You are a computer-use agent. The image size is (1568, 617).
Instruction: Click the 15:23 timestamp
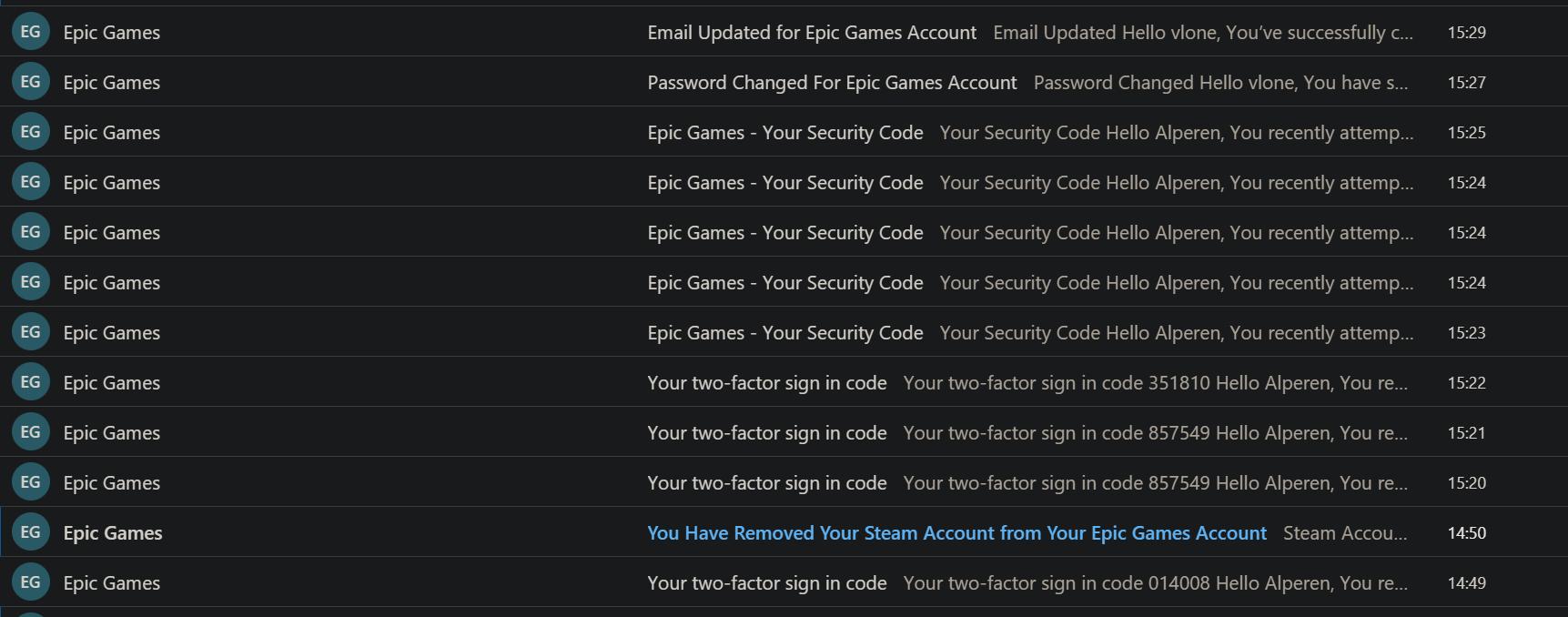click(x=1466, y=333)
